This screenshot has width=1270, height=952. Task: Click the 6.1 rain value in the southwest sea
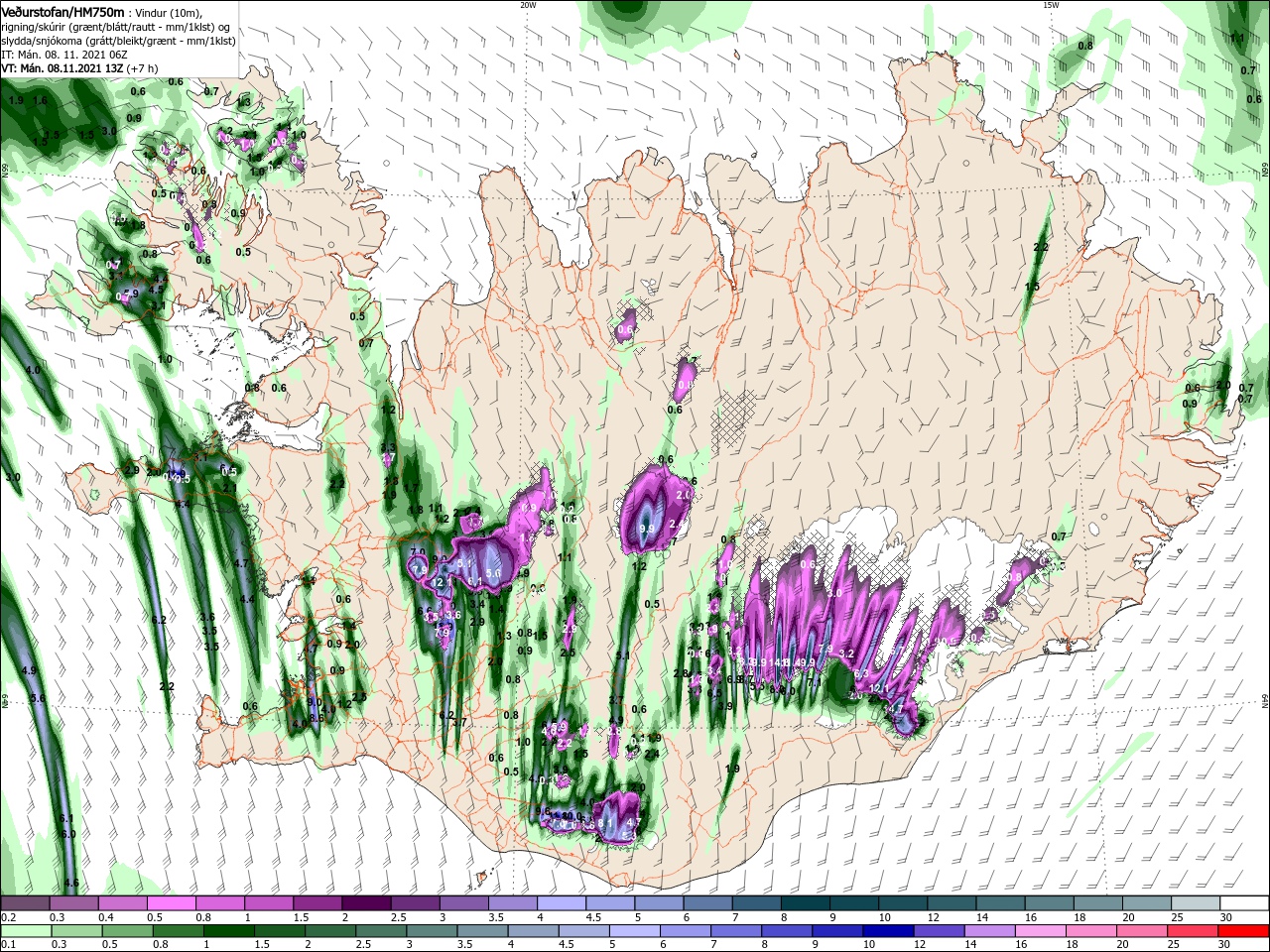tap(67, 818)
